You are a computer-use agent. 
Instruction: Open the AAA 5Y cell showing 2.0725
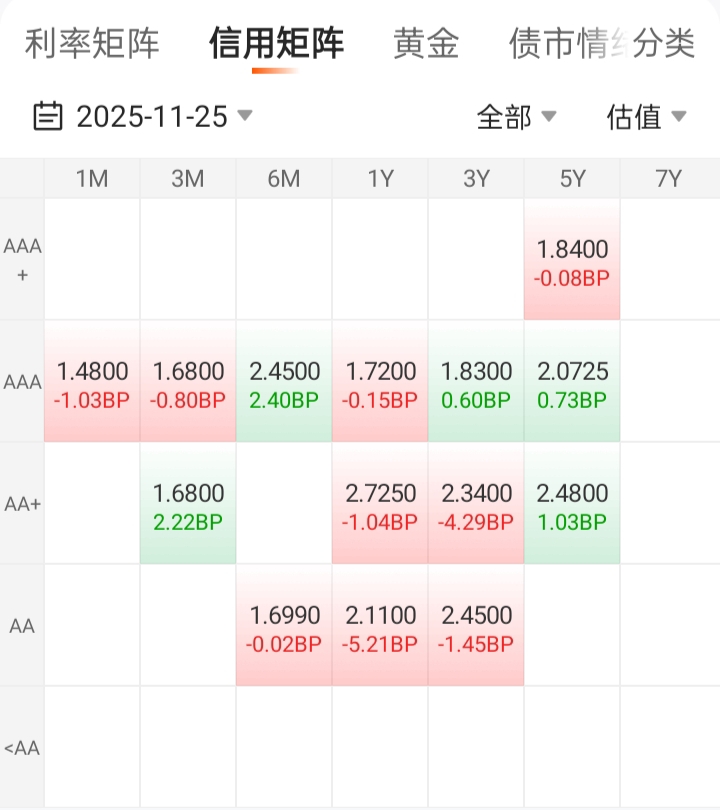pos(572,382)
